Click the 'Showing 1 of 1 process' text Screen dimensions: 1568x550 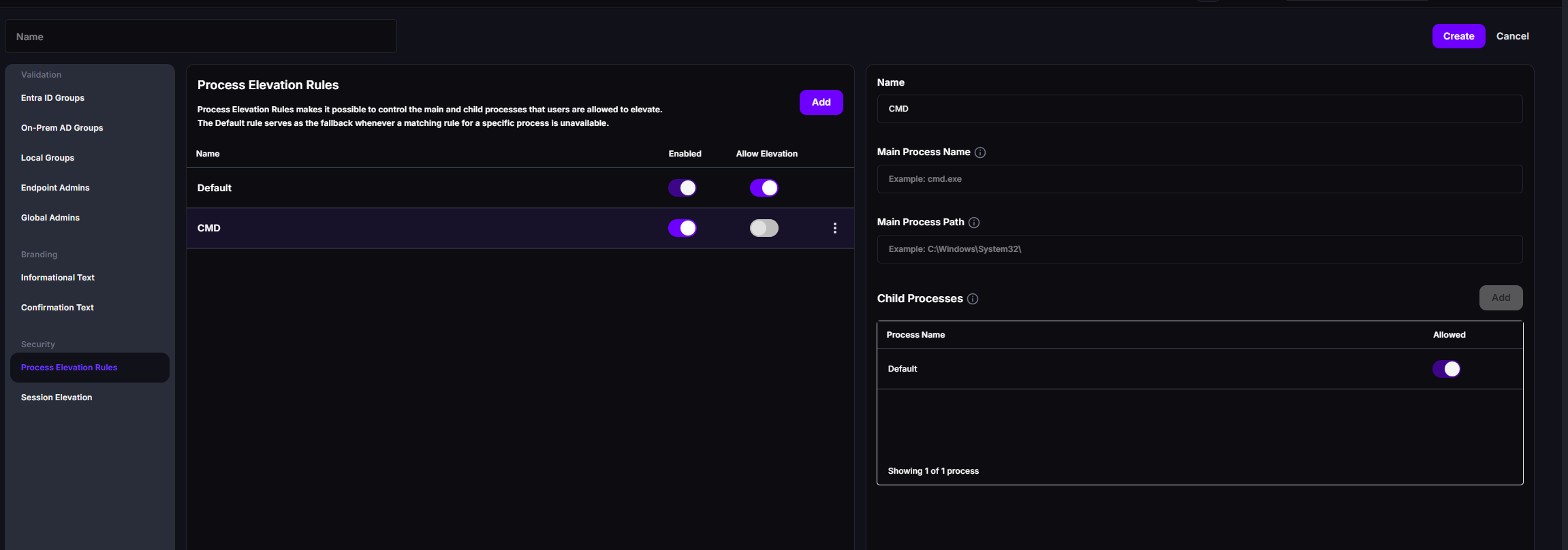coord(933,471)
